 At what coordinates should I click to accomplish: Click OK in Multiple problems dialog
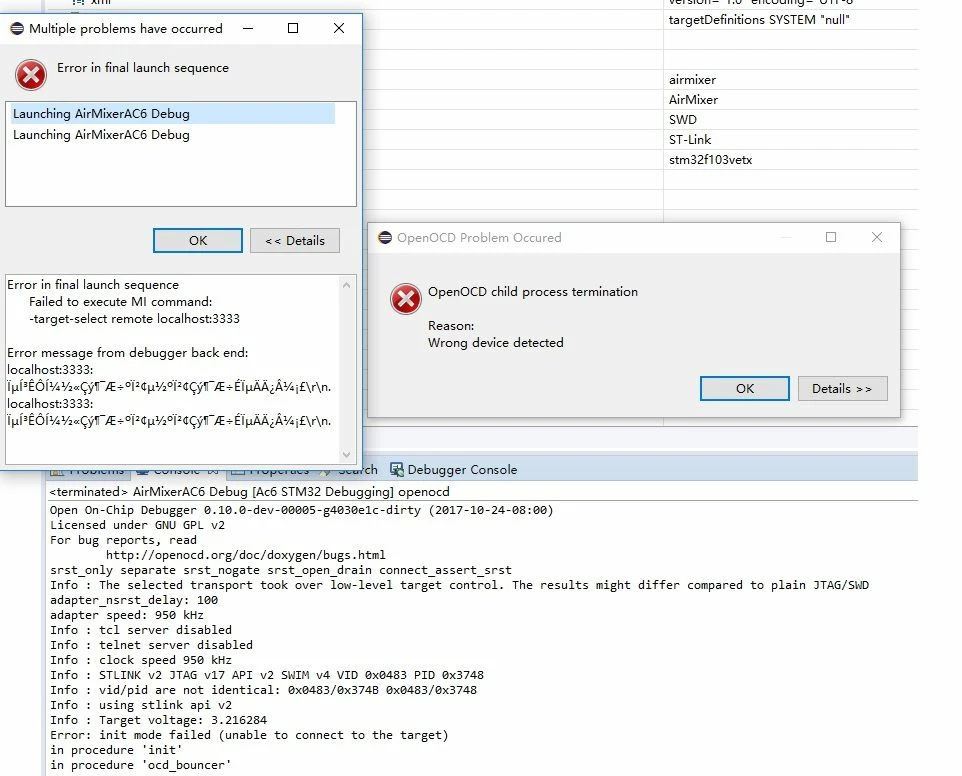[198, 240]
